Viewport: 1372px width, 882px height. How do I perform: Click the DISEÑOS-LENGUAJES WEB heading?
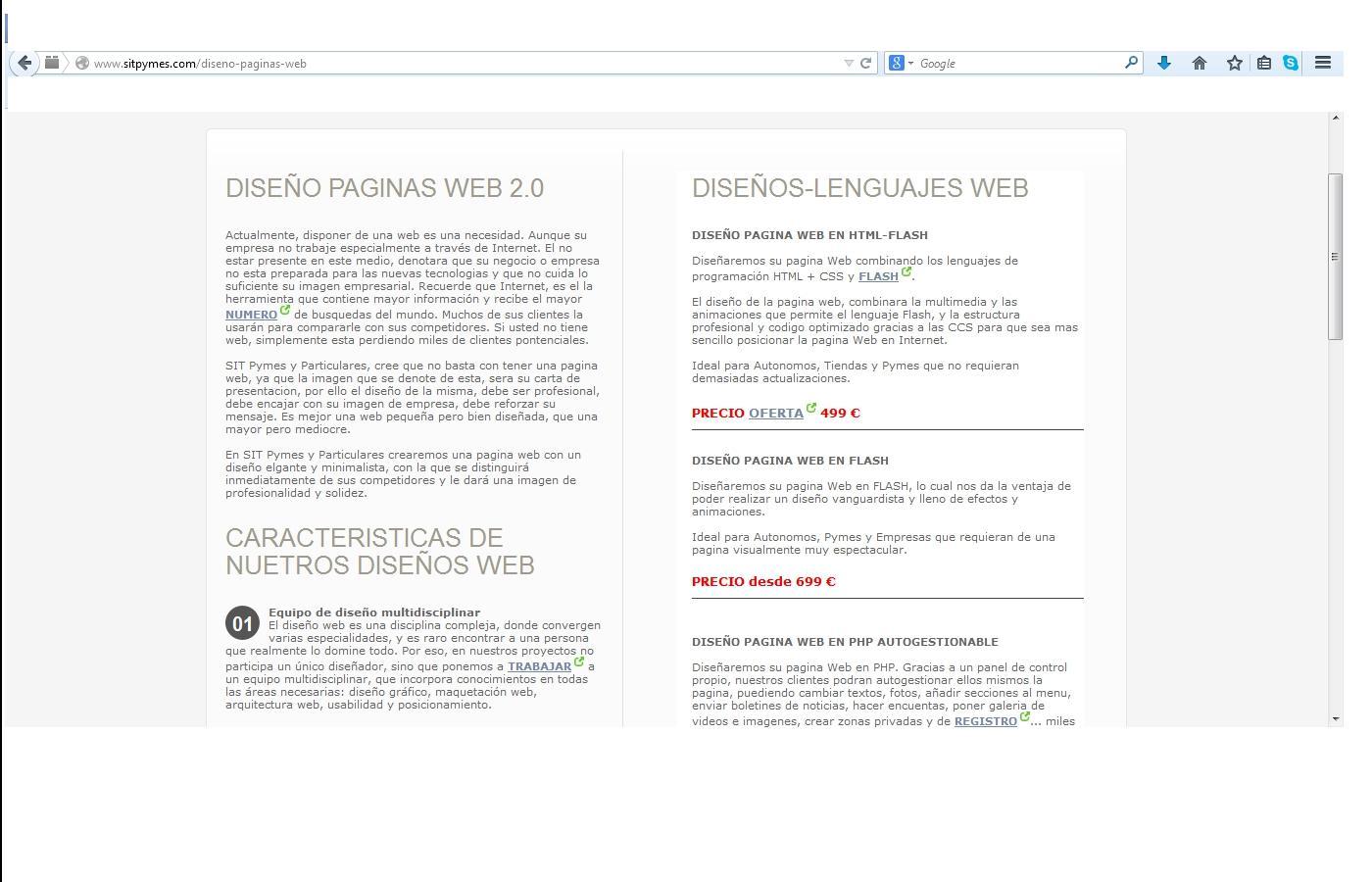click(860, 188)
